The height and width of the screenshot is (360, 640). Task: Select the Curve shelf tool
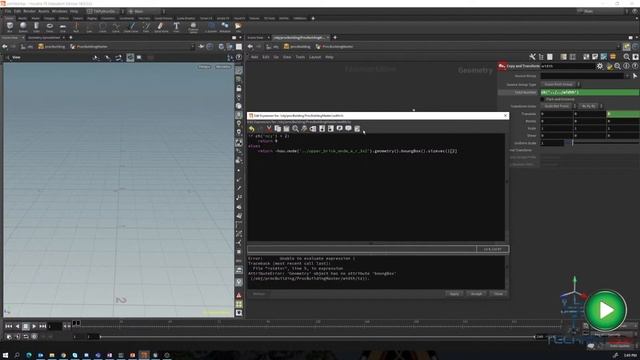click(x=116, y=27)
